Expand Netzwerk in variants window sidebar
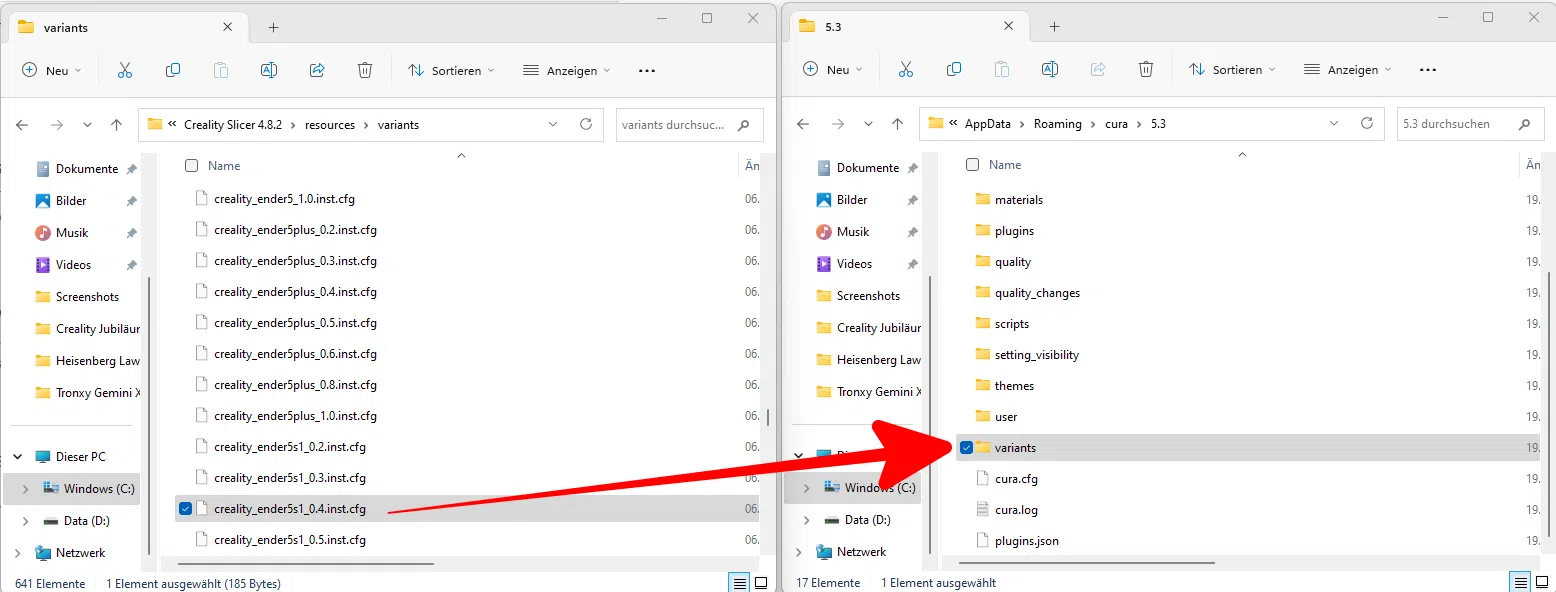 [x=18, y=553]
